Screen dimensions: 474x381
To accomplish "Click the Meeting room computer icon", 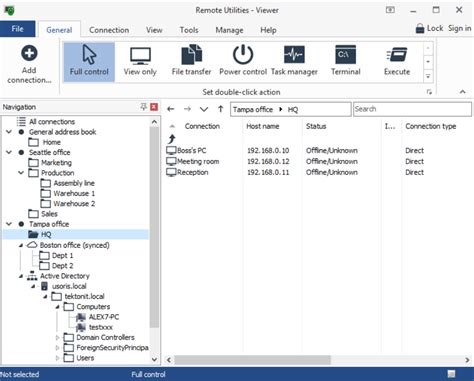I will [171, 162].
